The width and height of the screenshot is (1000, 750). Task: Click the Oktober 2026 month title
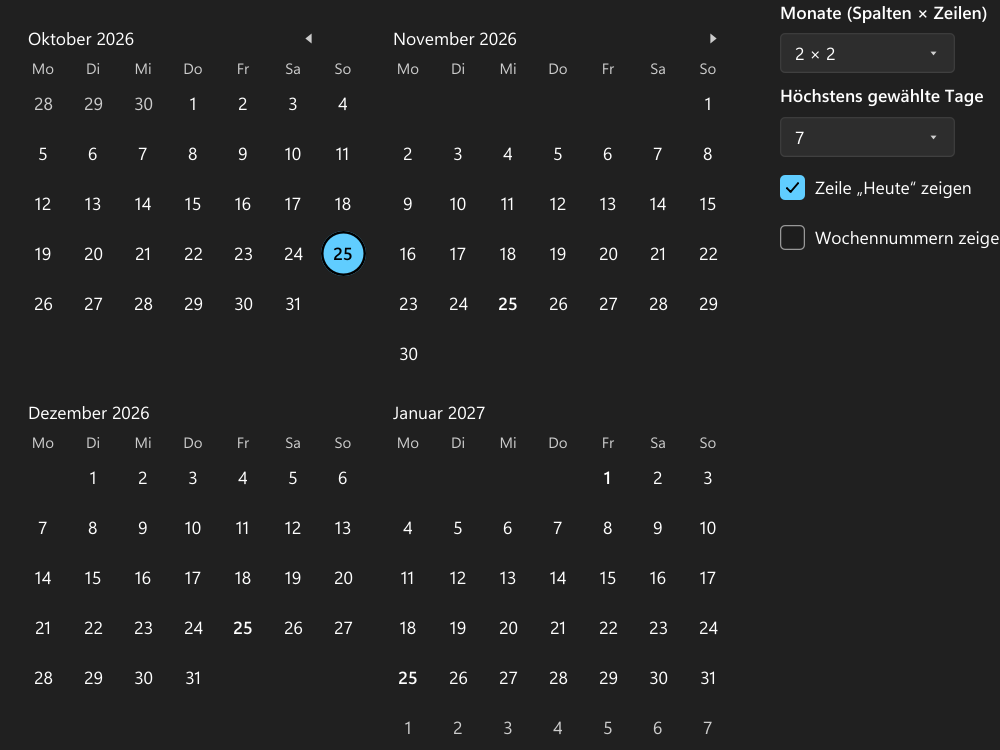pyautogui.click(x=81, y=39)
